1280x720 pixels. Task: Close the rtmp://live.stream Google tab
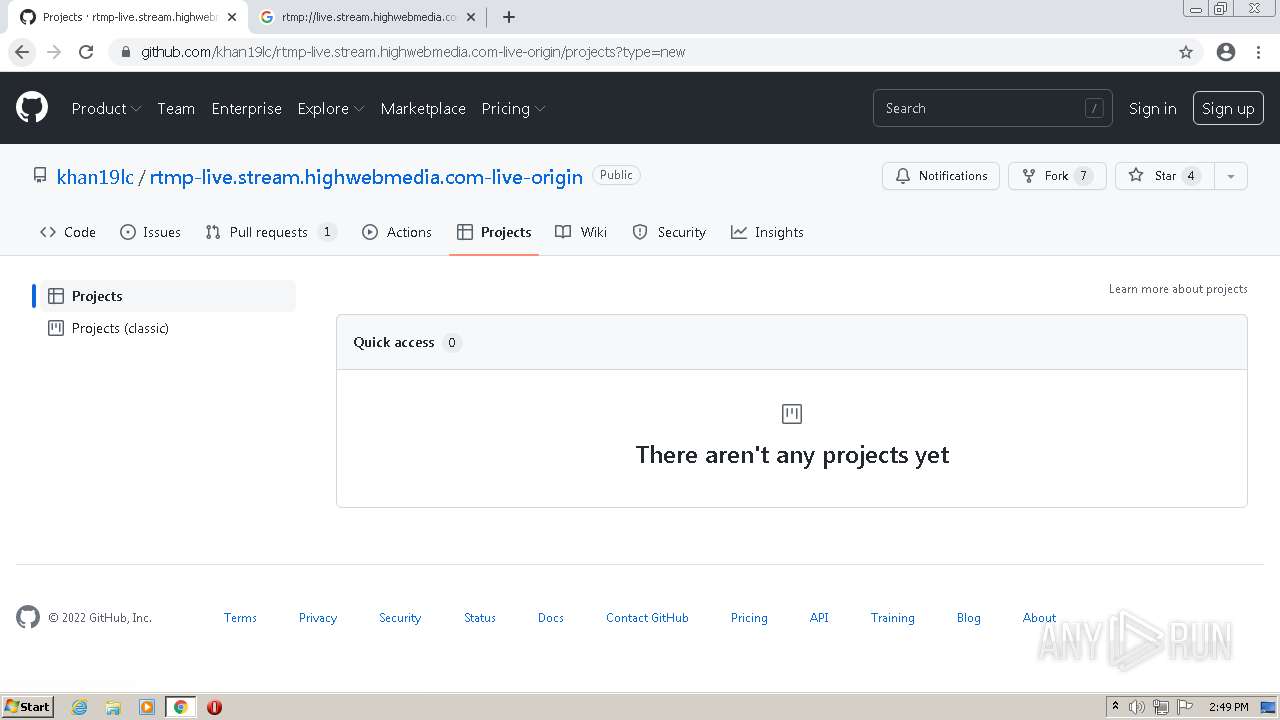471,17
